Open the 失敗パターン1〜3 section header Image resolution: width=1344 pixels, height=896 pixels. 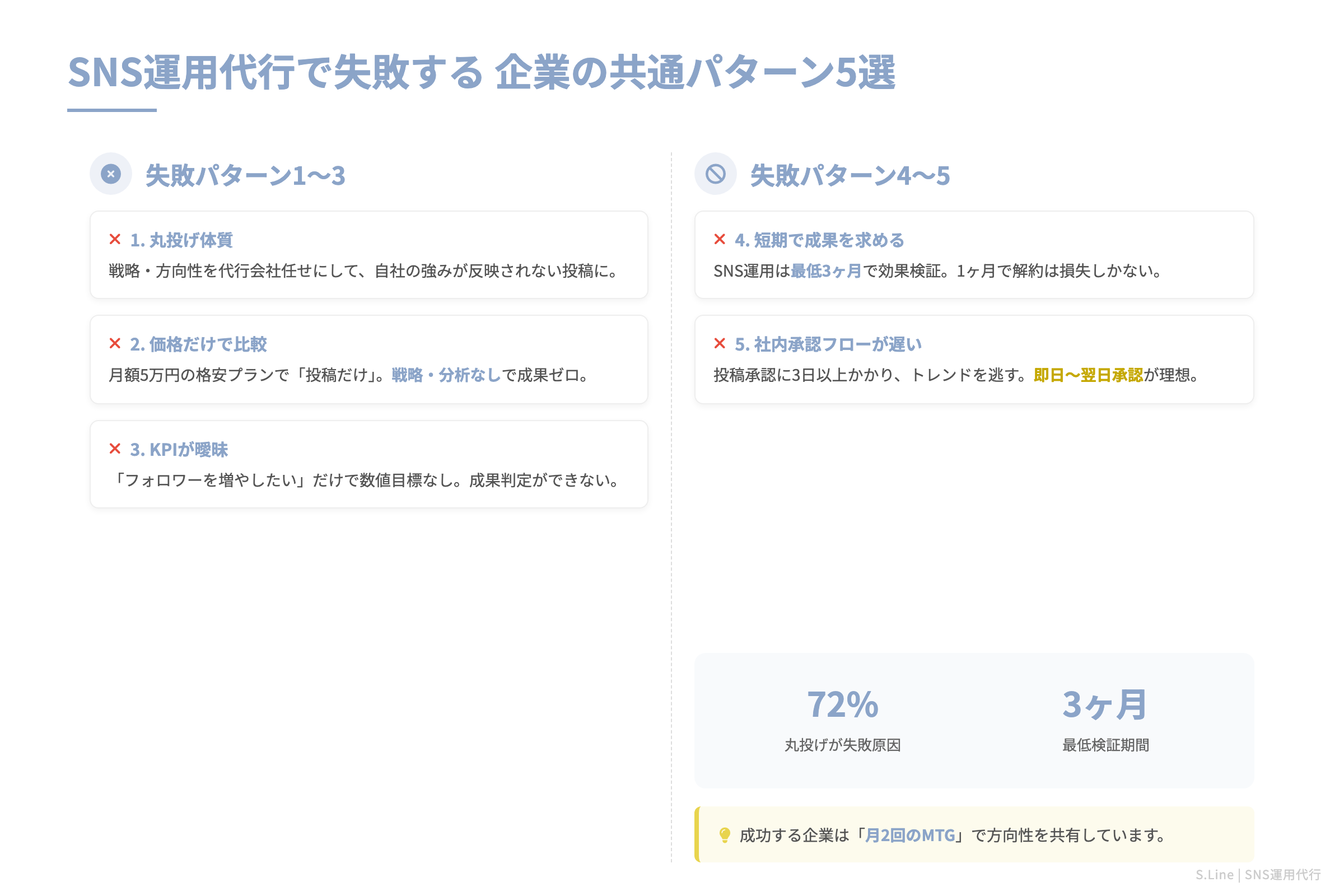pyautogui.click(x=245, y=175)
